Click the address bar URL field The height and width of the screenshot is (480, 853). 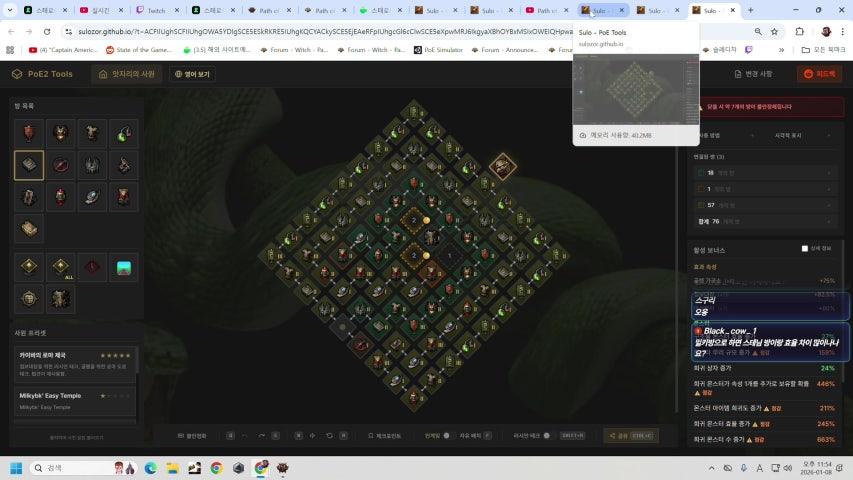326,32
